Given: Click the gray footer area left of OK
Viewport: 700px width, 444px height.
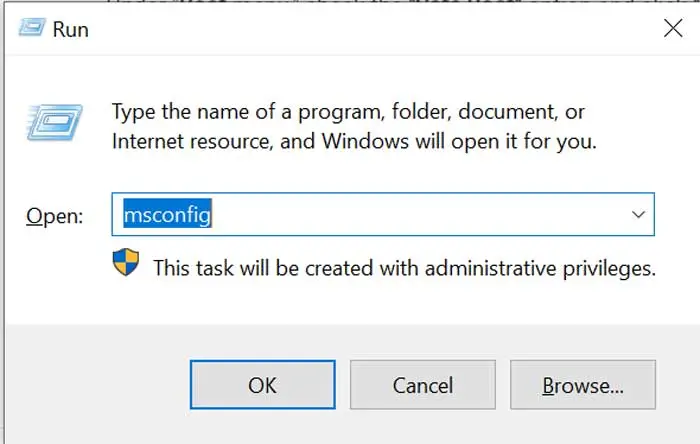Looking at the screenshot, I should 95,385.
